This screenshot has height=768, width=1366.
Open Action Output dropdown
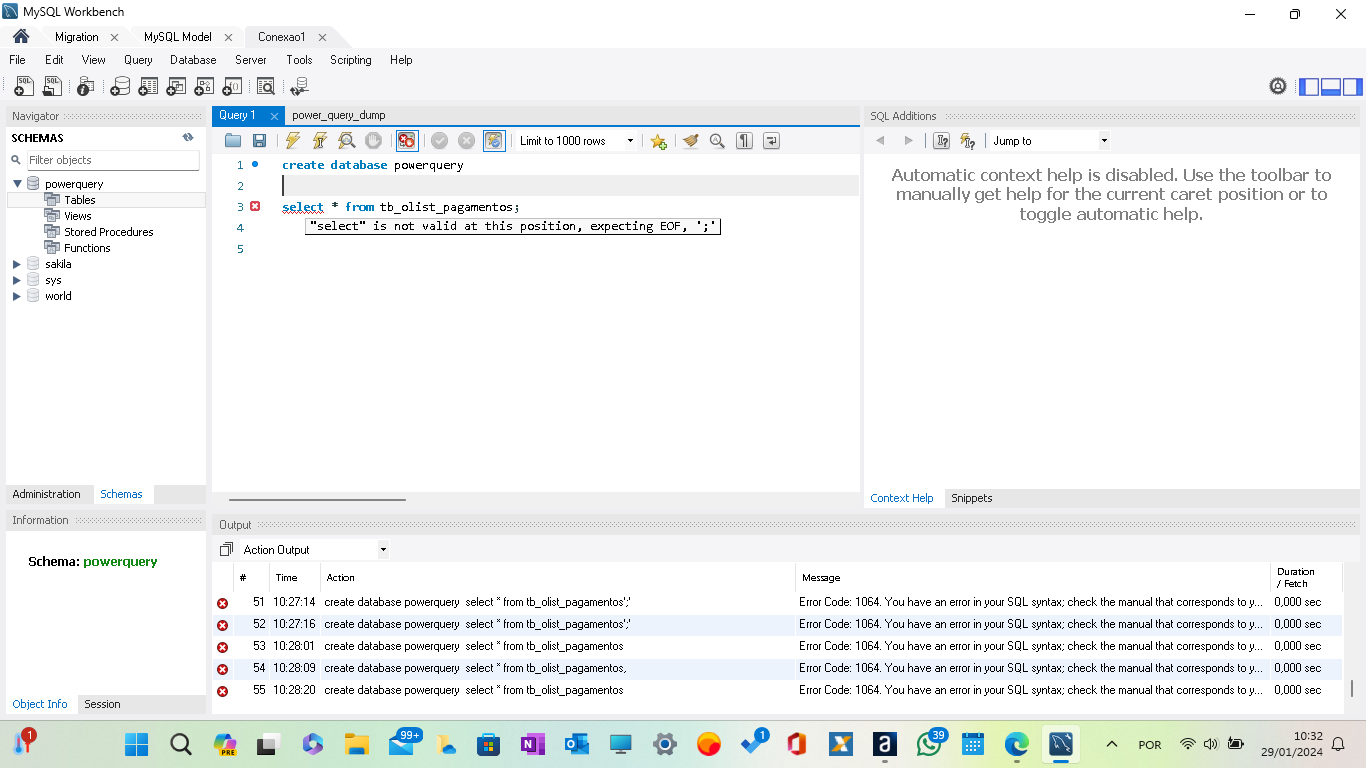pos(314,549)
